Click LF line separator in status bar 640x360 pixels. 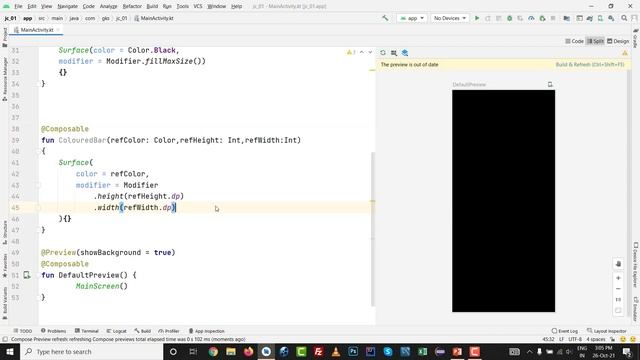[x=561, y=339]
